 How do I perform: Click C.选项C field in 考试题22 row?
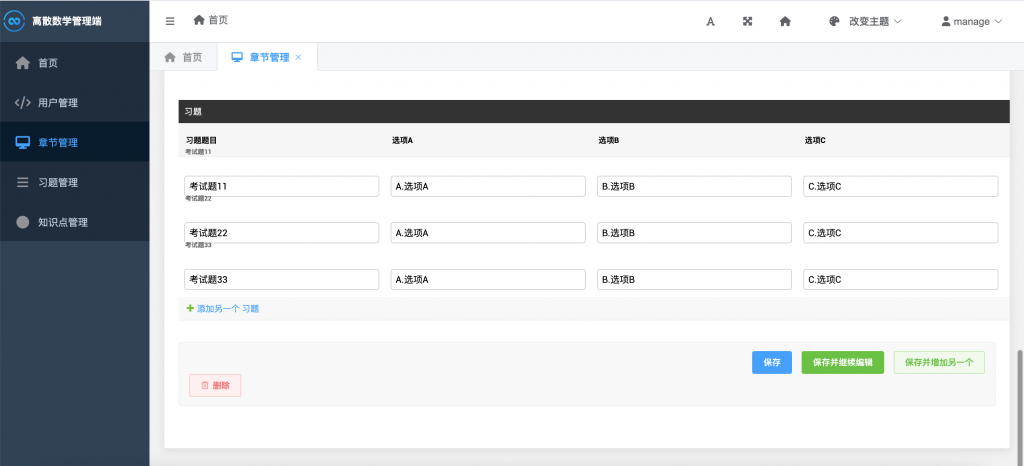[901, 233]
